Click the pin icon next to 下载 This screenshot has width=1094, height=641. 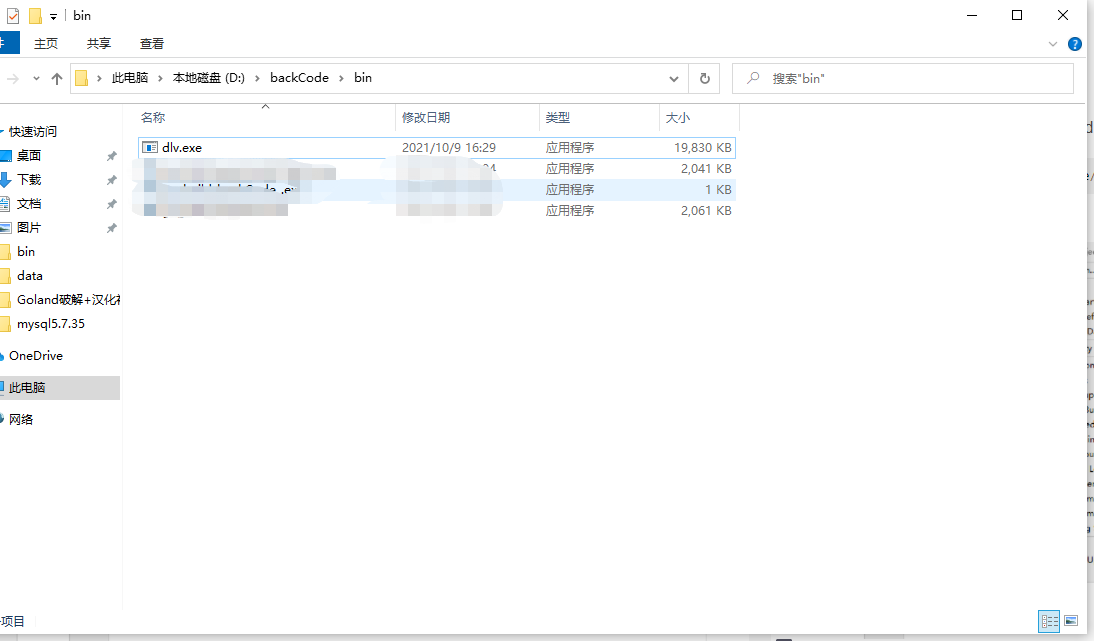pyautogui.click(x=111, y=181)
